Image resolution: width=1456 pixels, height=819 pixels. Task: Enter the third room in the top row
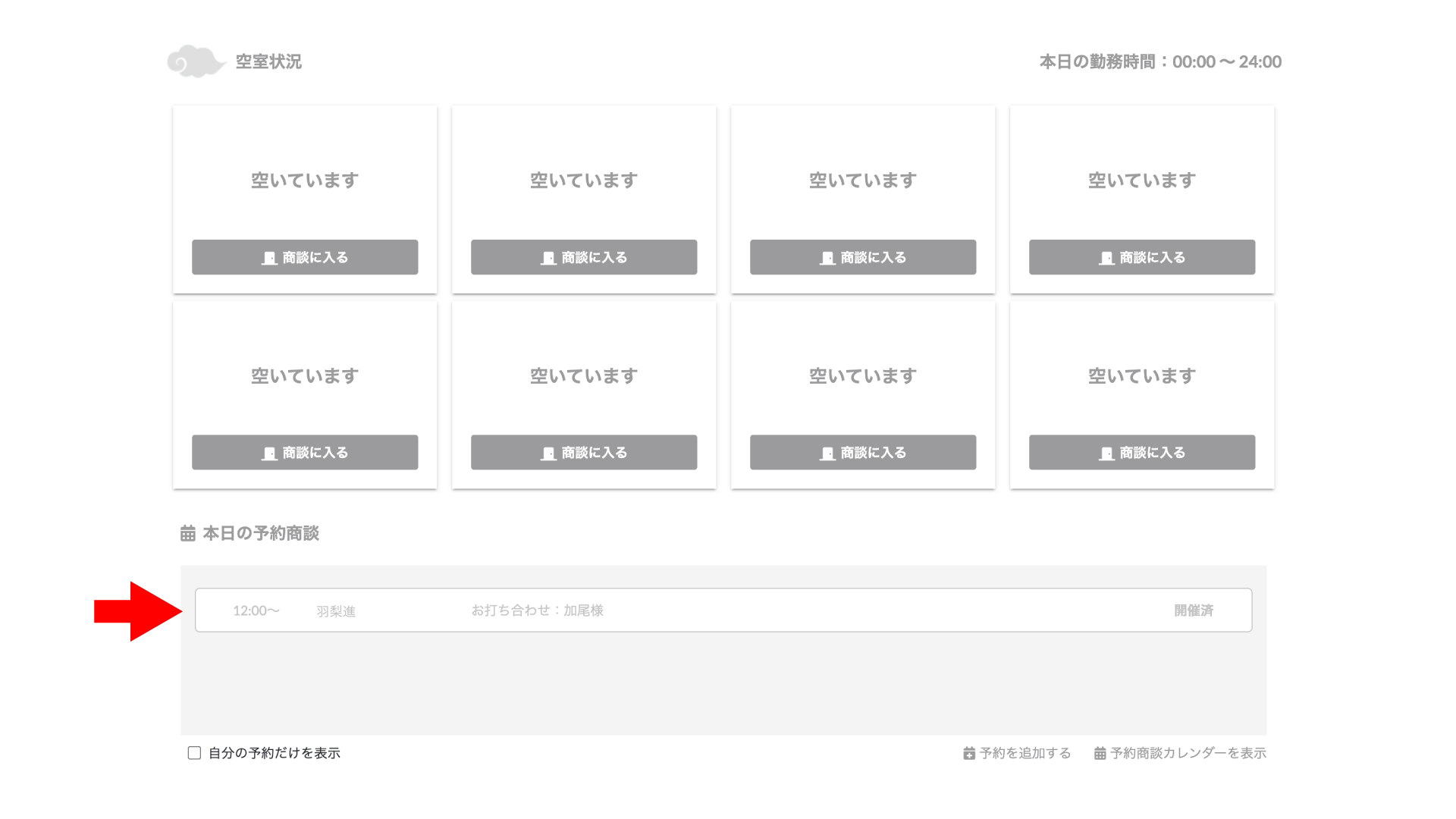pos(863,257)
